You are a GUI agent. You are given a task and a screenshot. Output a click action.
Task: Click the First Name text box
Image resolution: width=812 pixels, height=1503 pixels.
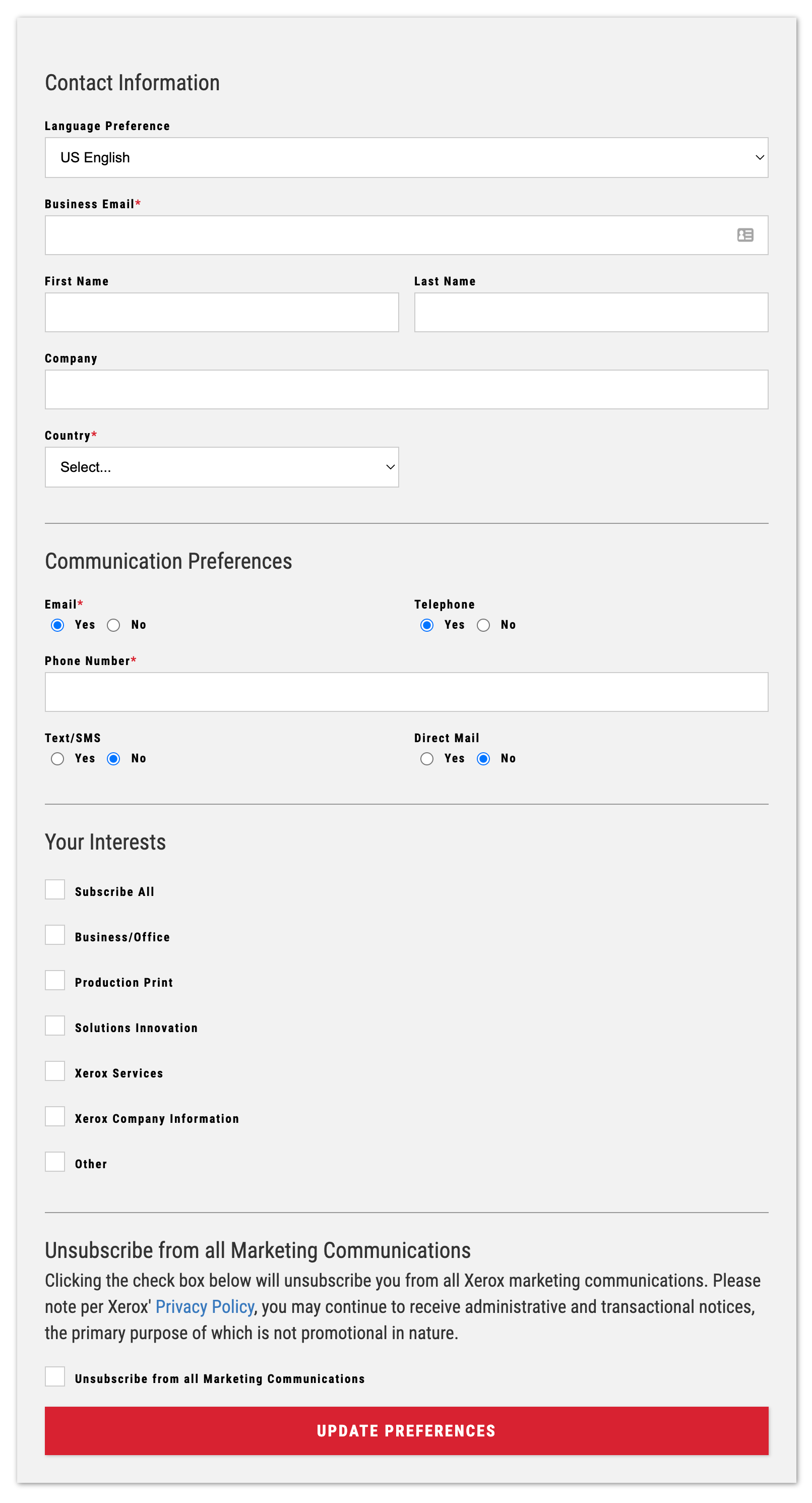(x=222, y=312)
